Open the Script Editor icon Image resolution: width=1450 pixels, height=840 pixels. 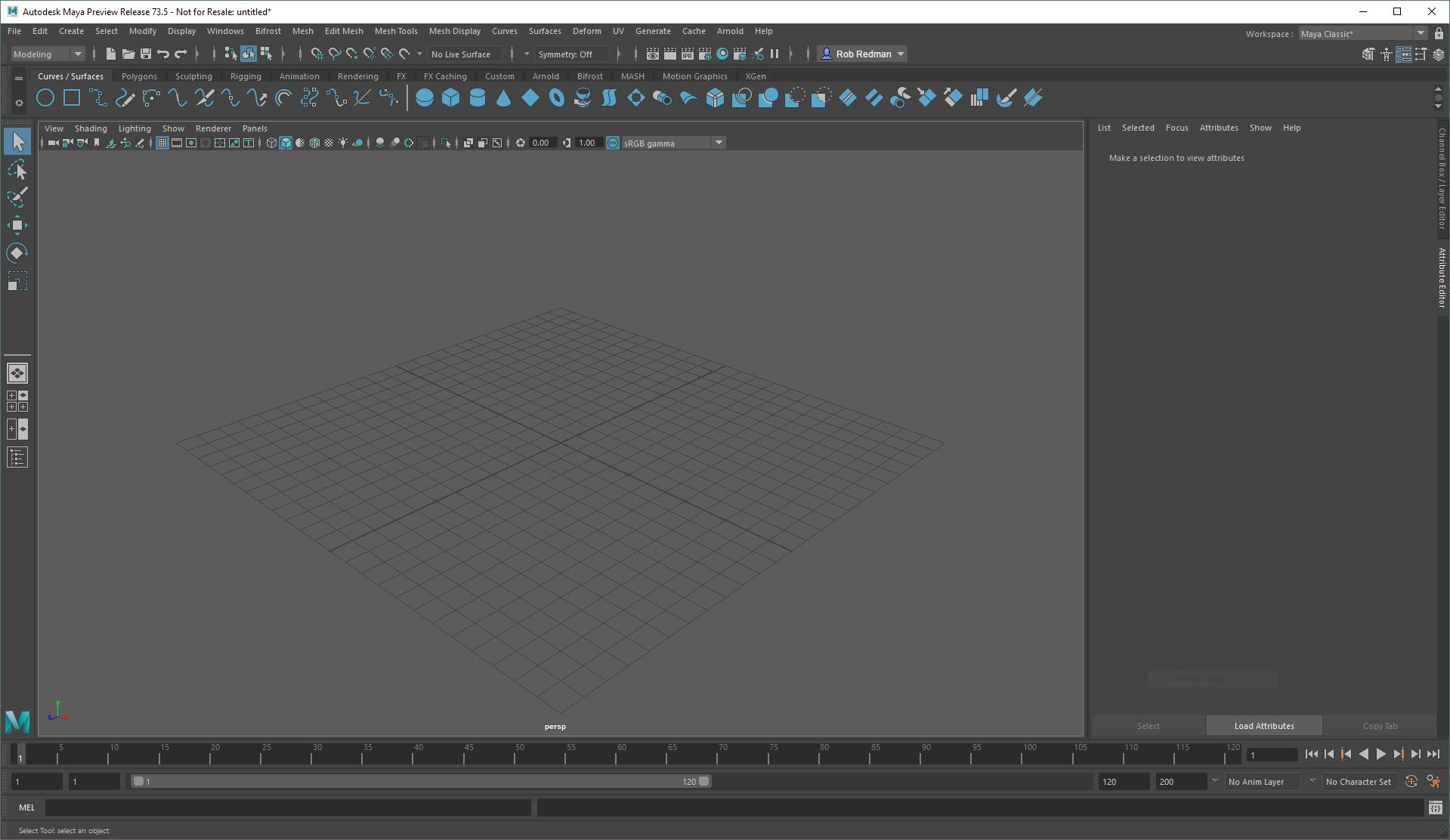point(1435,808)
